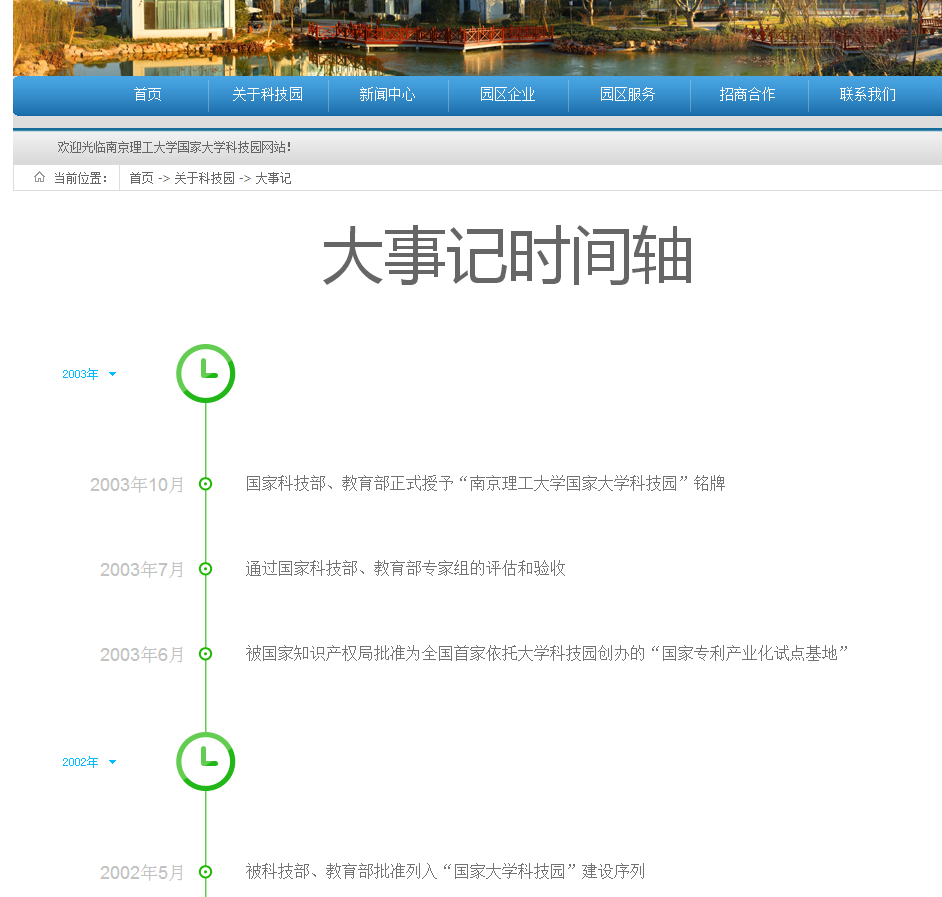Screen dimensions: 942x897
Task: Click 大事记 in the breadcrumb
Action: point(273,178)
